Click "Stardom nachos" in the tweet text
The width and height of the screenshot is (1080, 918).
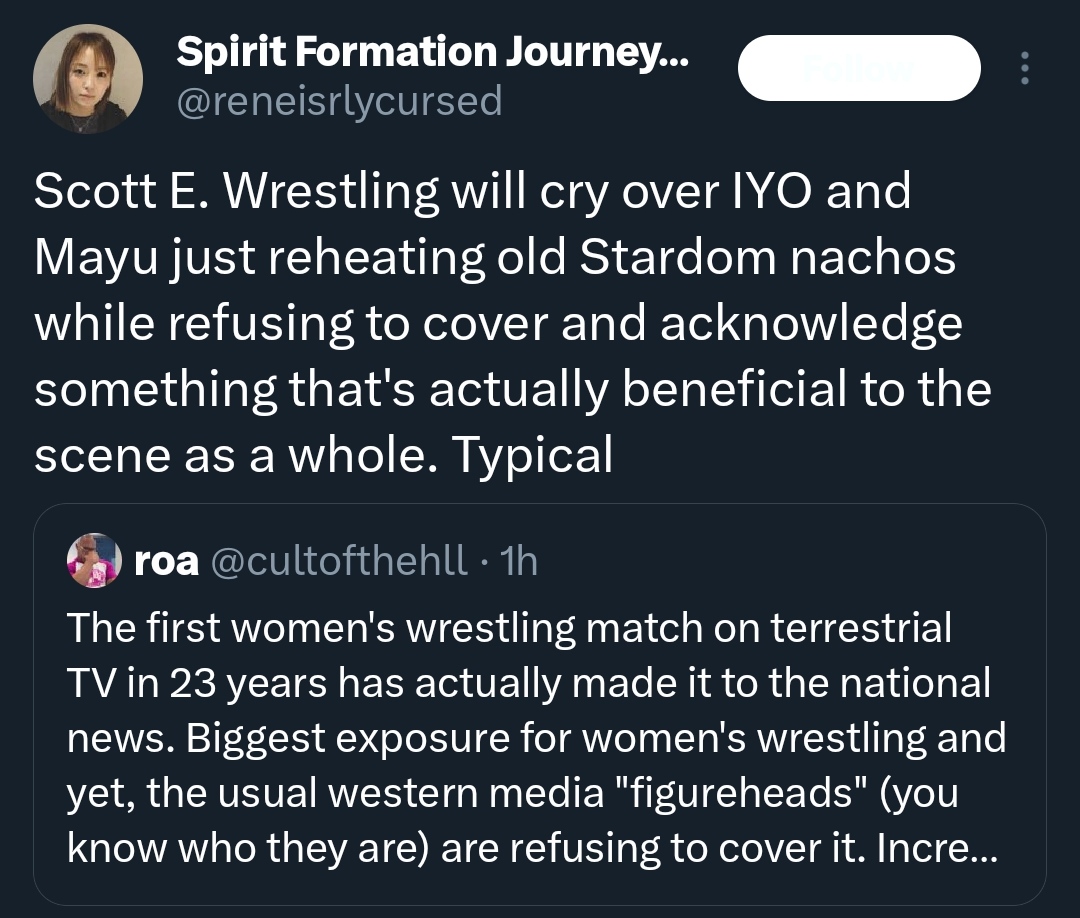coord(768,257)
